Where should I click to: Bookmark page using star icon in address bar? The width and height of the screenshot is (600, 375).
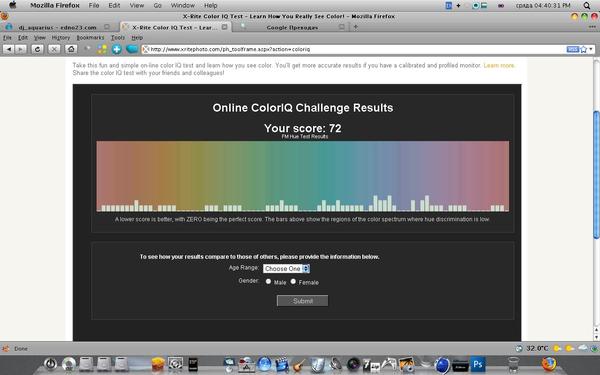pyautogui.click(x=583, y=49)
